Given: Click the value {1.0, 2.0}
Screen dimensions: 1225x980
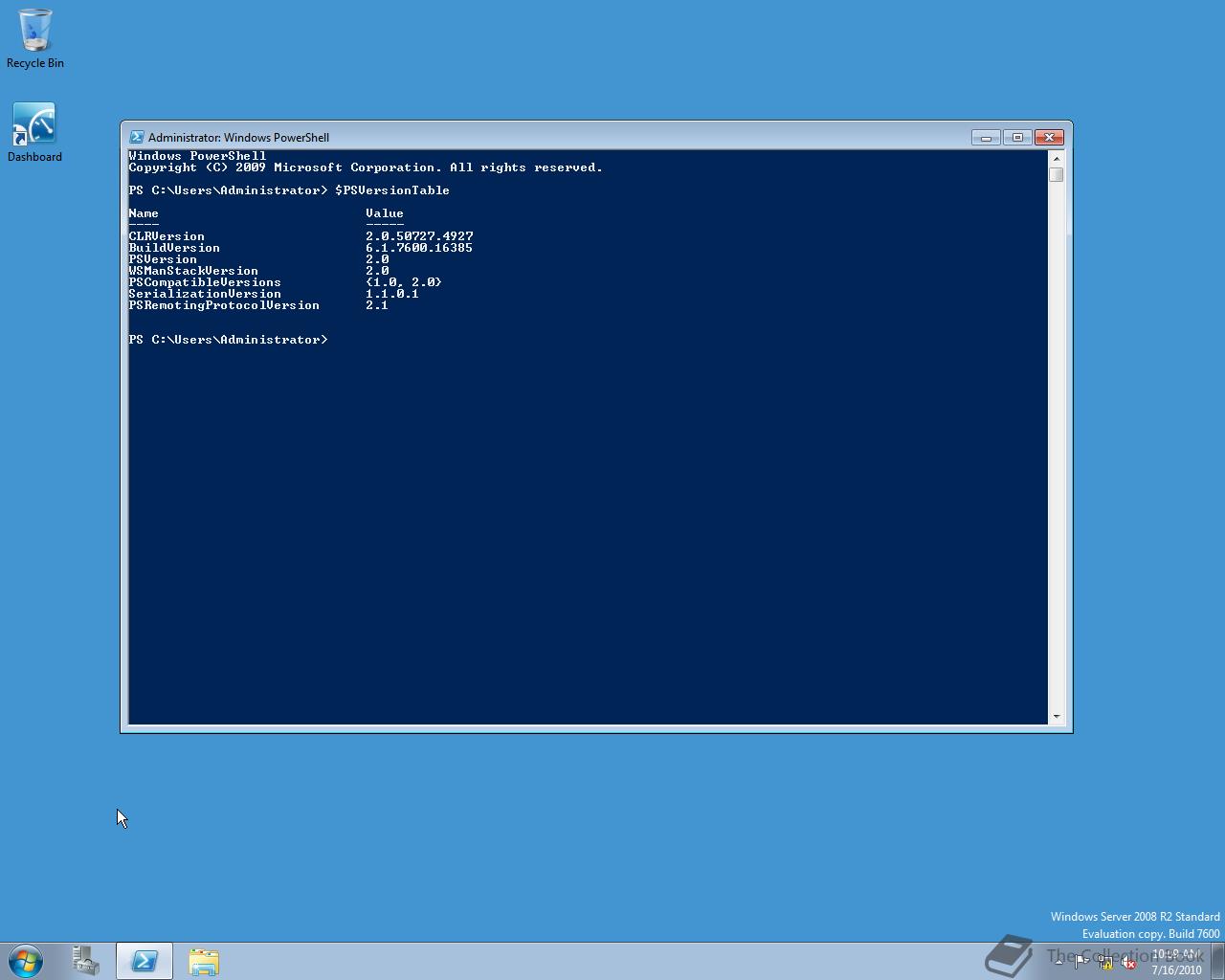Looking at the screenshot, I should (x=404, y=282).
